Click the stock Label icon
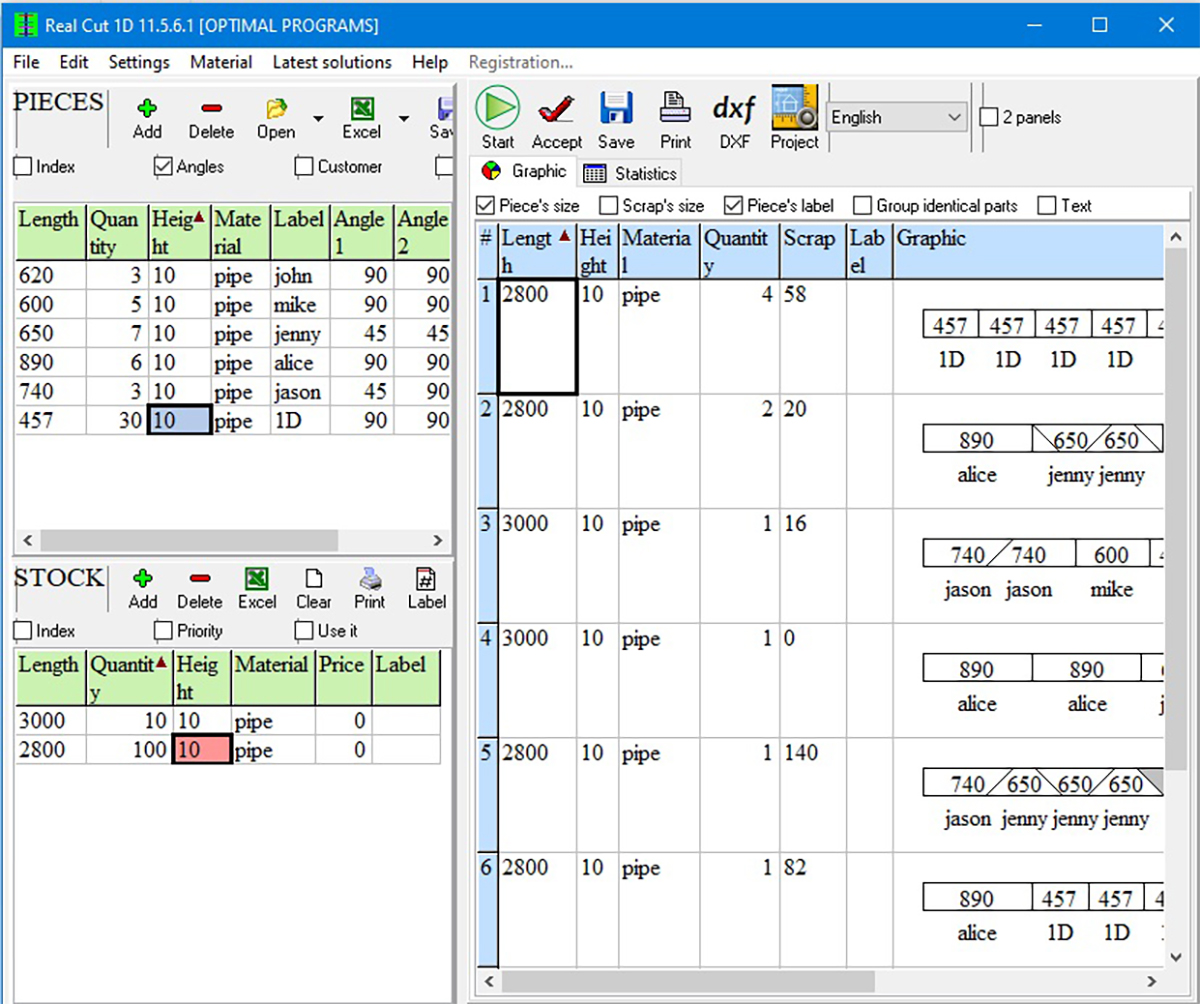Viewport: 1200px width, 1004px height. [x=426, y=579]
